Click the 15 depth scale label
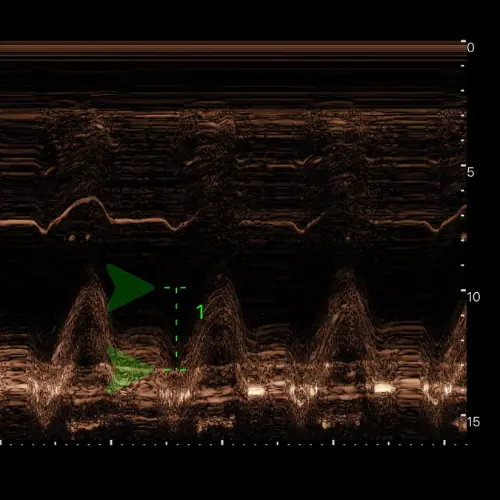Image resolution: width=500 pixels, height=500 pixels. [x=473, y=422]
